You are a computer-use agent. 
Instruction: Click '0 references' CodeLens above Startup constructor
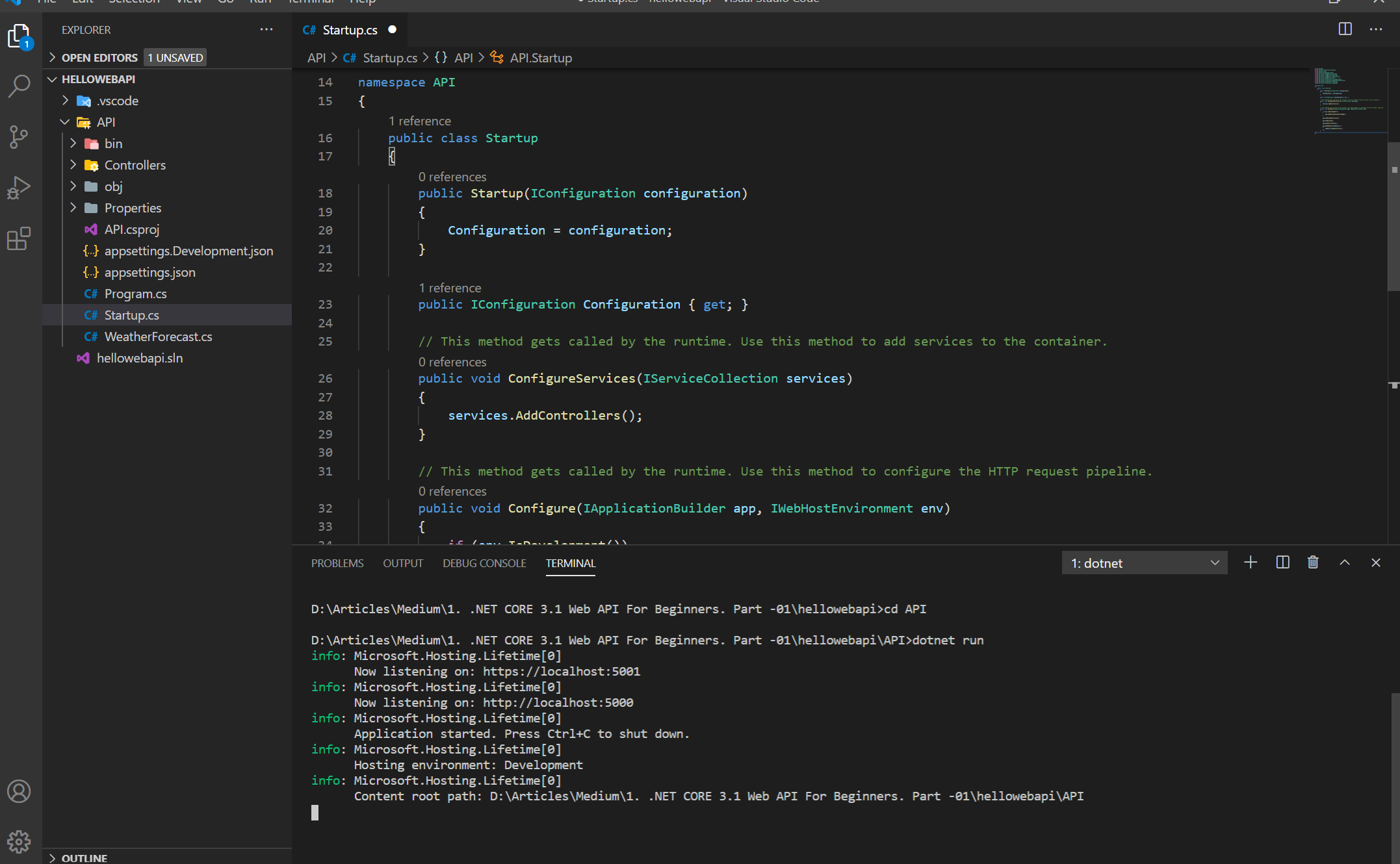tap(452, 177)
